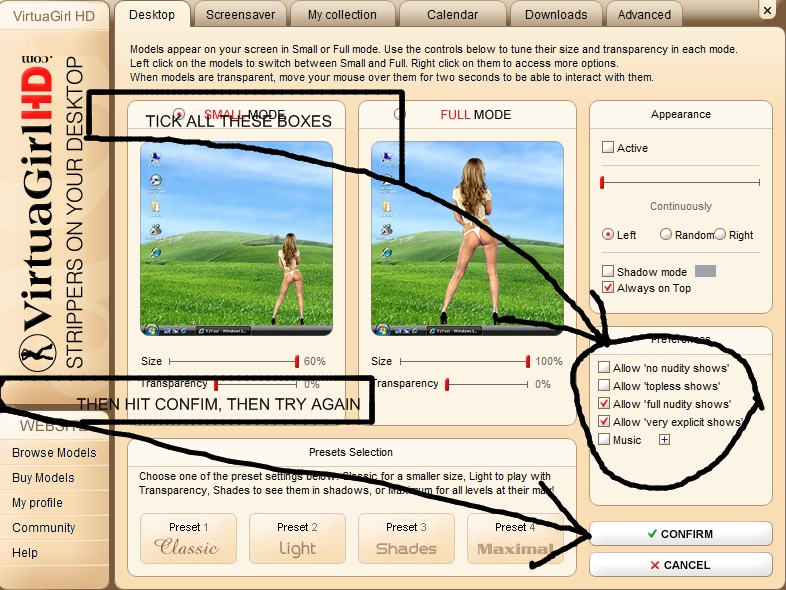This screenshot has width=786, height=590.
Task: Click the Small Mode 60% size value
Action: coord(314,361)
